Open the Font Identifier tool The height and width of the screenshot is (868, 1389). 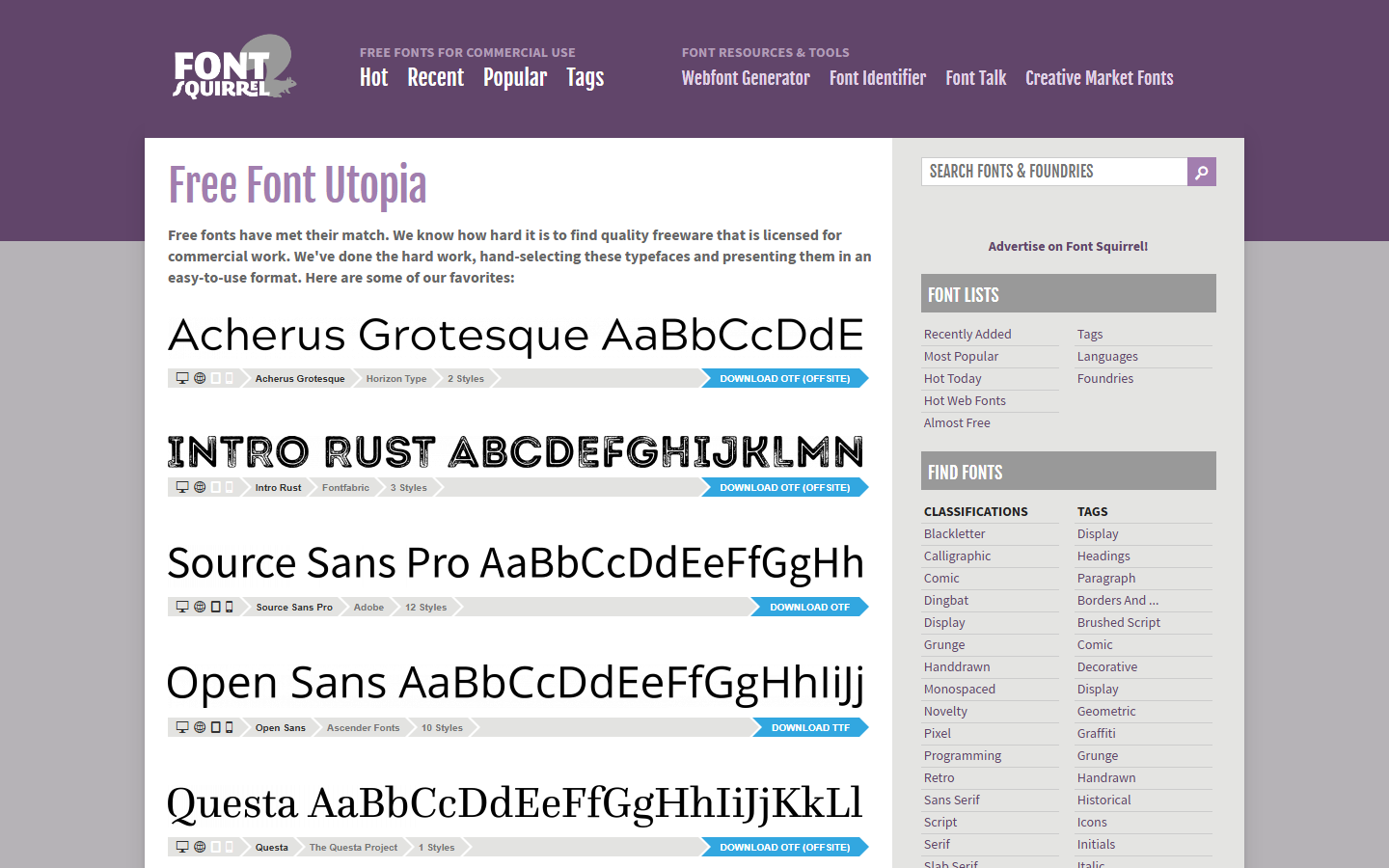[x=878, y=78]
